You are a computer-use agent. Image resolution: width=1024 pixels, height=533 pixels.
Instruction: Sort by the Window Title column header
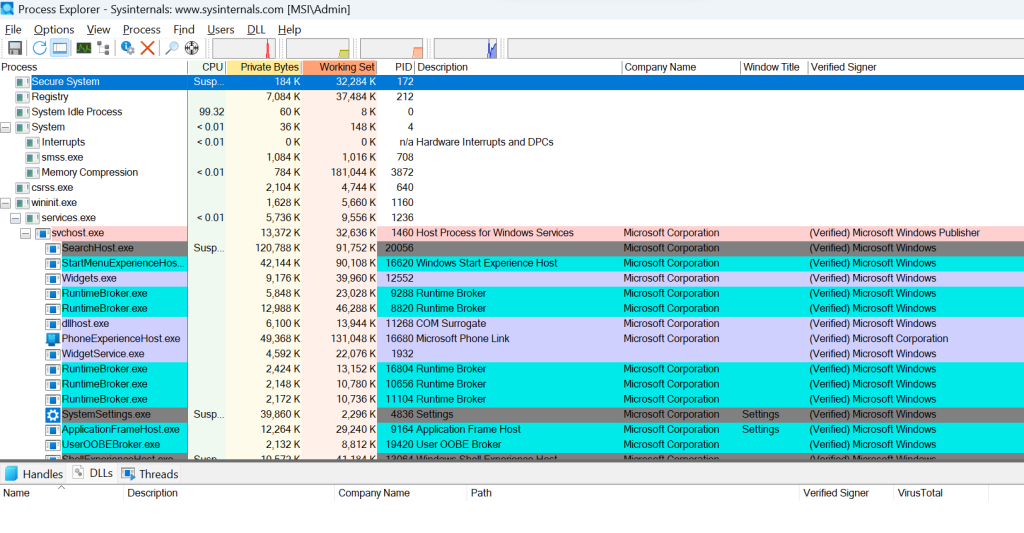click(x=774, y=67)
